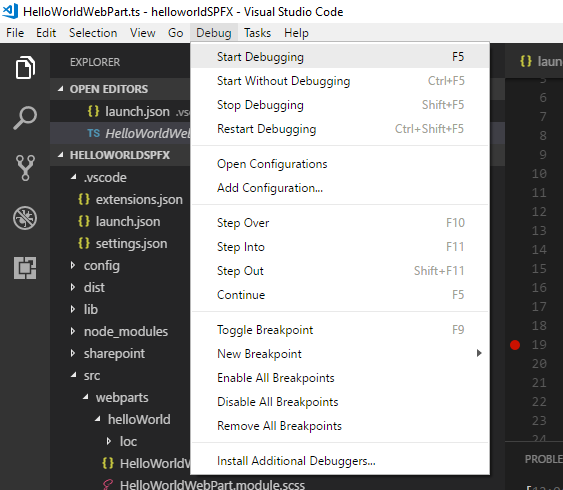This screenshot has height=490, width=563.
Task: Collapse the helloWorld folder arrow
Action: [98, 419]
